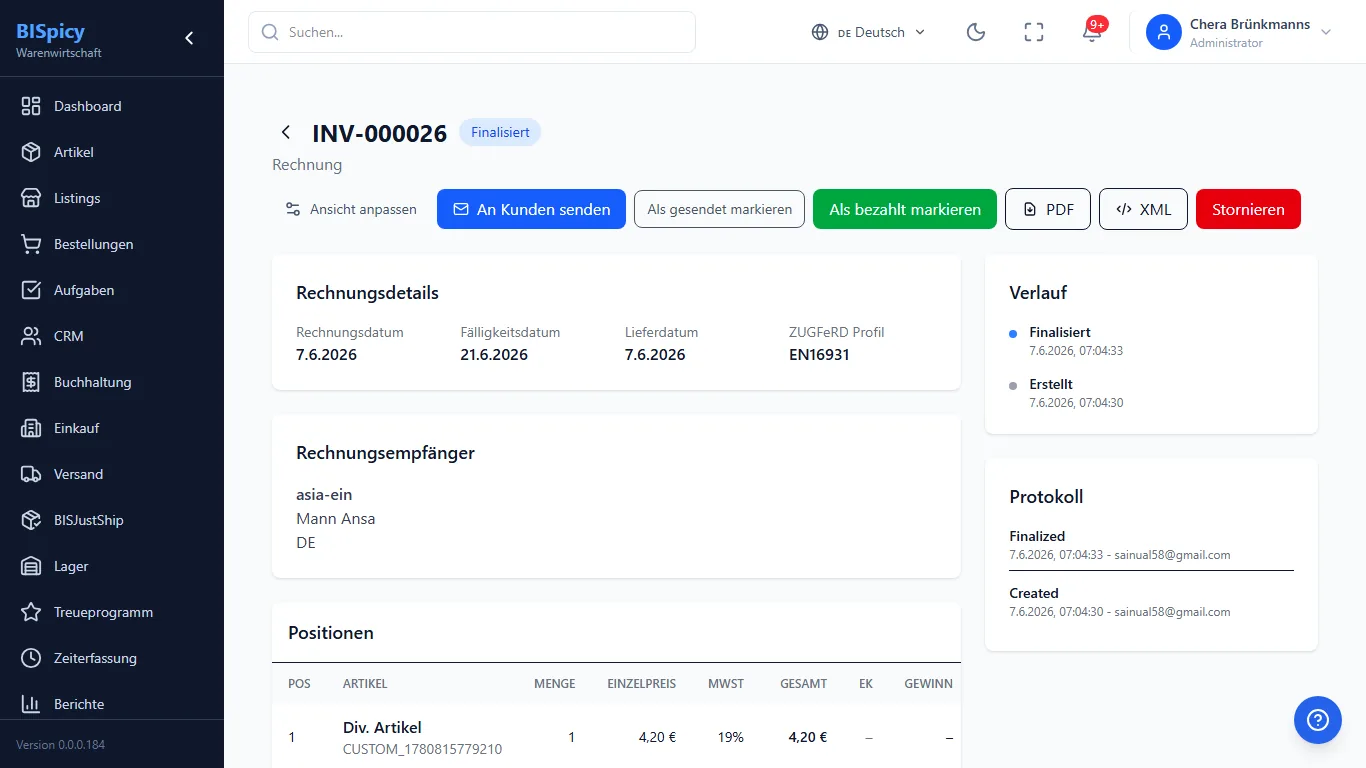Click the CRM people icon
The image size is (1366, 768).
(x=31, y=336)
